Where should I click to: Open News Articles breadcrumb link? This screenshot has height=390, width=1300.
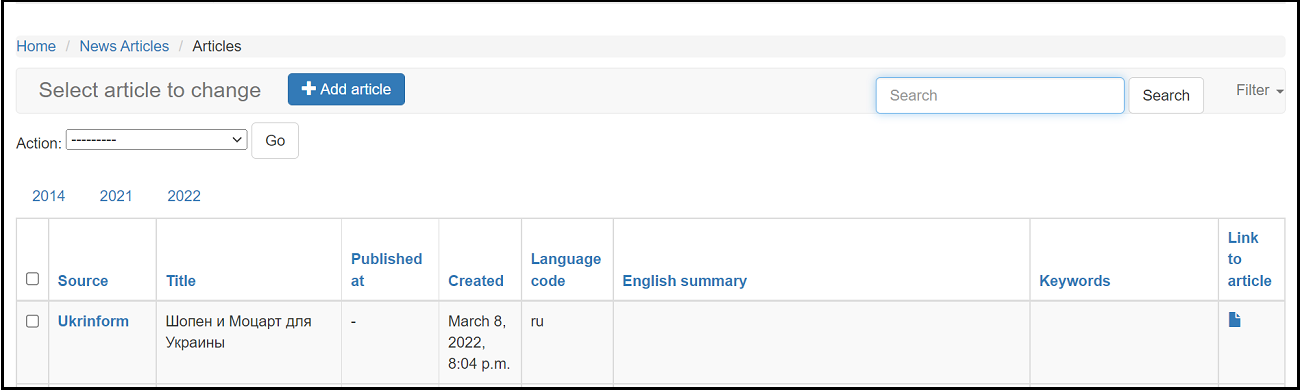124,46
